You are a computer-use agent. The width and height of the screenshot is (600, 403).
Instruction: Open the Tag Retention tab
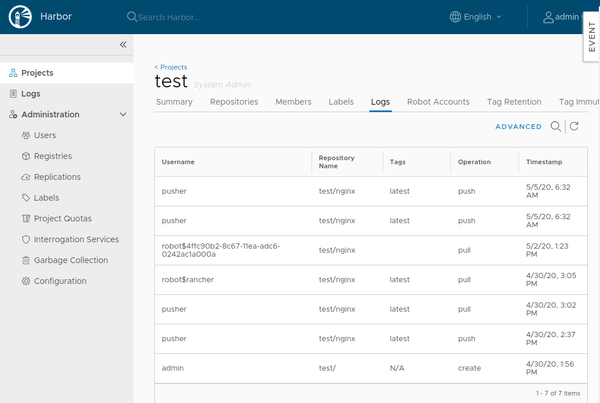click(x=514, y=102)
